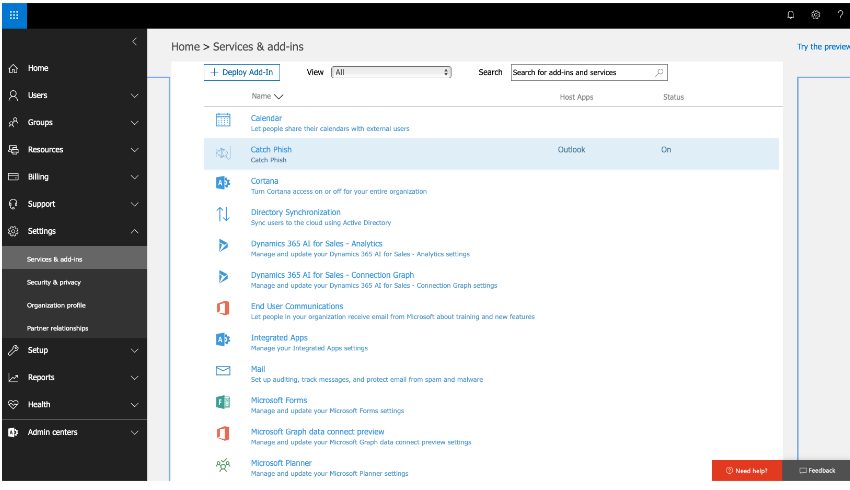Click the Resources printer icon

(14, 150)
